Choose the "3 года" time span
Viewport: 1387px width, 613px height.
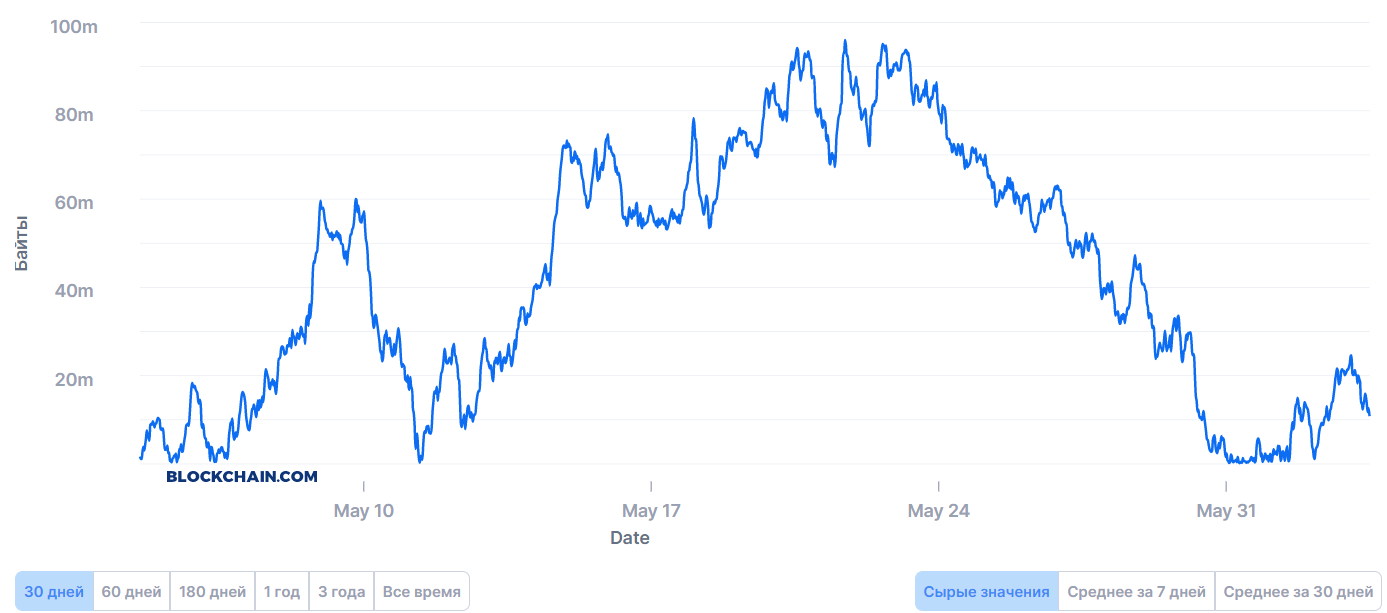click(341, 591)
